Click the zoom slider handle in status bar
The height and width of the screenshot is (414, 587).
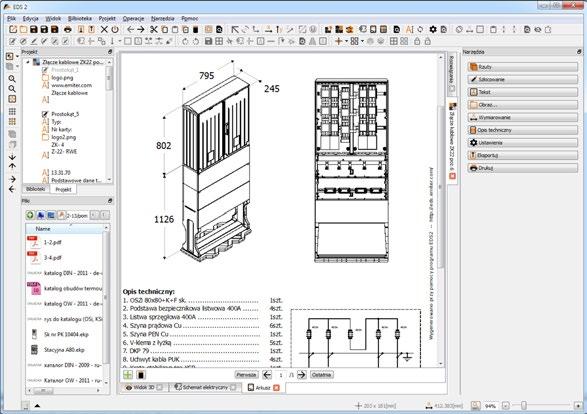tap(524, 405)
